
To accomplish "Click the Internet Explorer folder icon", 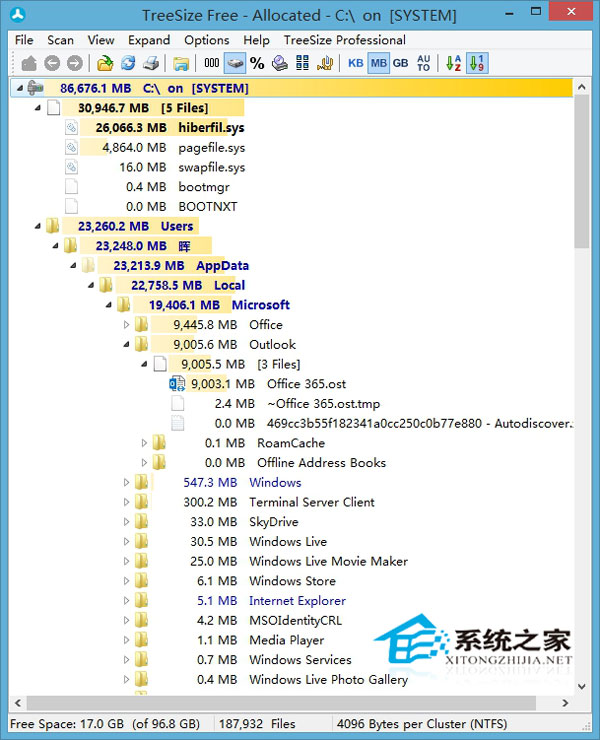I will pyautogui.click(x=141, y=600).
